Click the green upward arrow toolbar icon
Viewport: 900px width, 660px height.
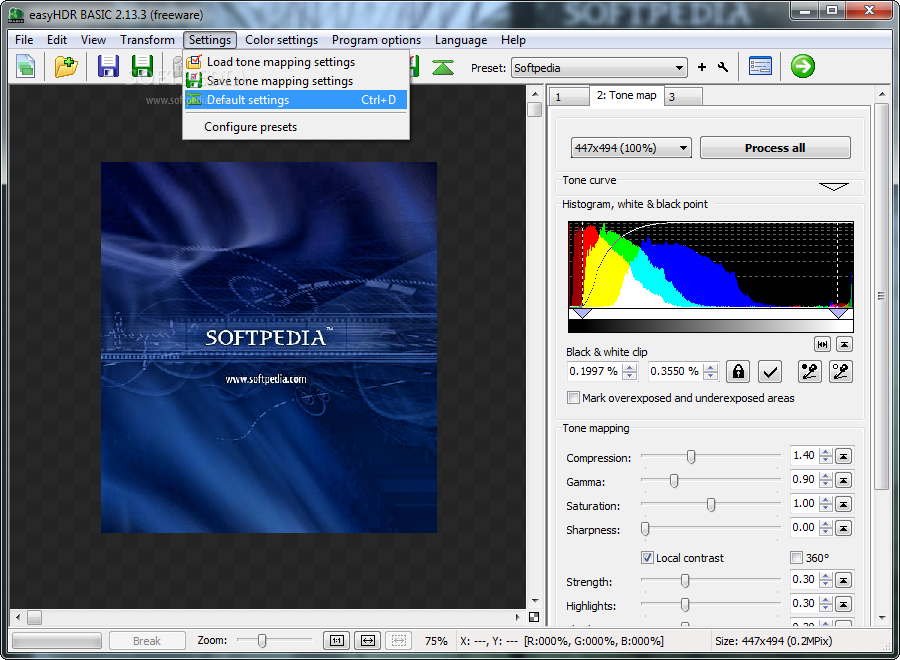pos(443,68)
